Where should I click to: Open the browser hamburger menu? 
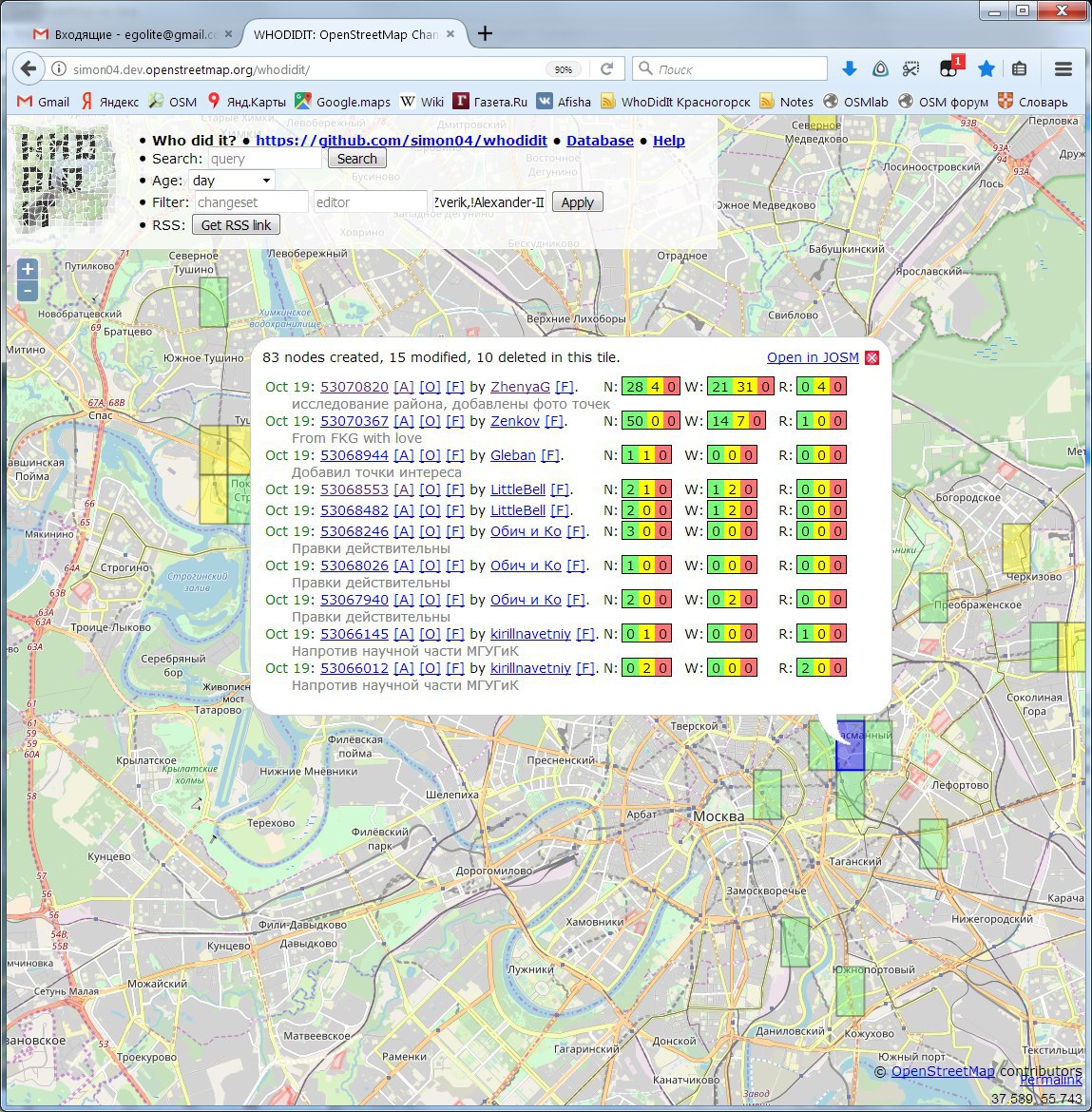coord(1063,68)
